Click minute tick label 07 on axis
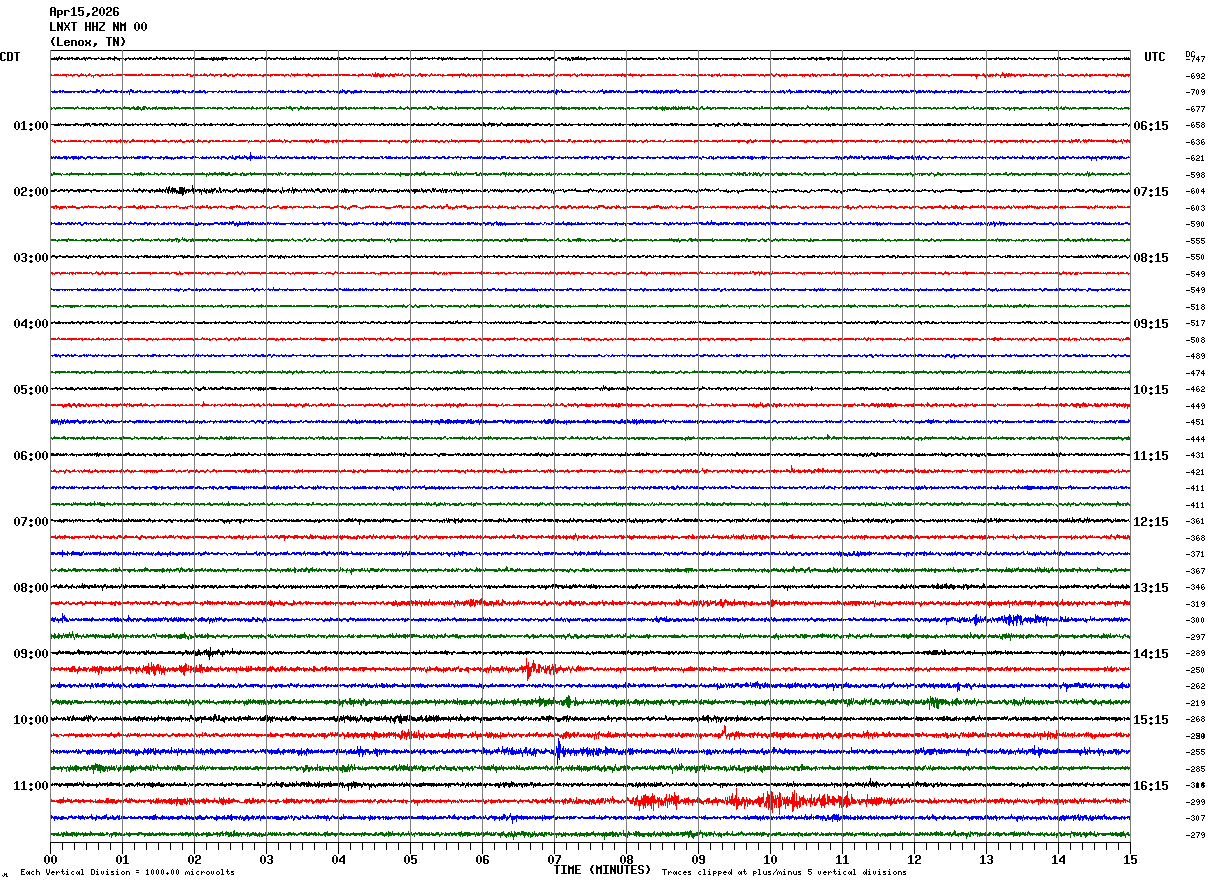 click(x=554, y=859)
